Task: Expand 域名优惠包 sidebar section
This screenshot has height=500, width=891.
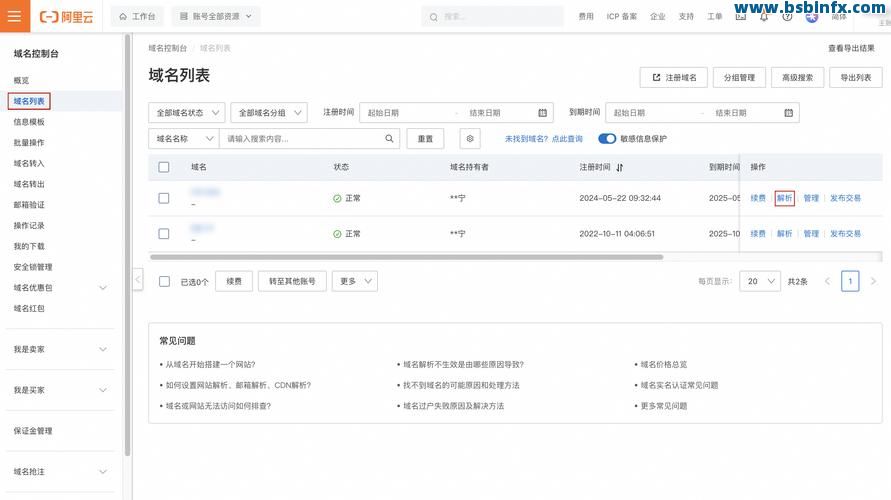Action: point(103,288)
